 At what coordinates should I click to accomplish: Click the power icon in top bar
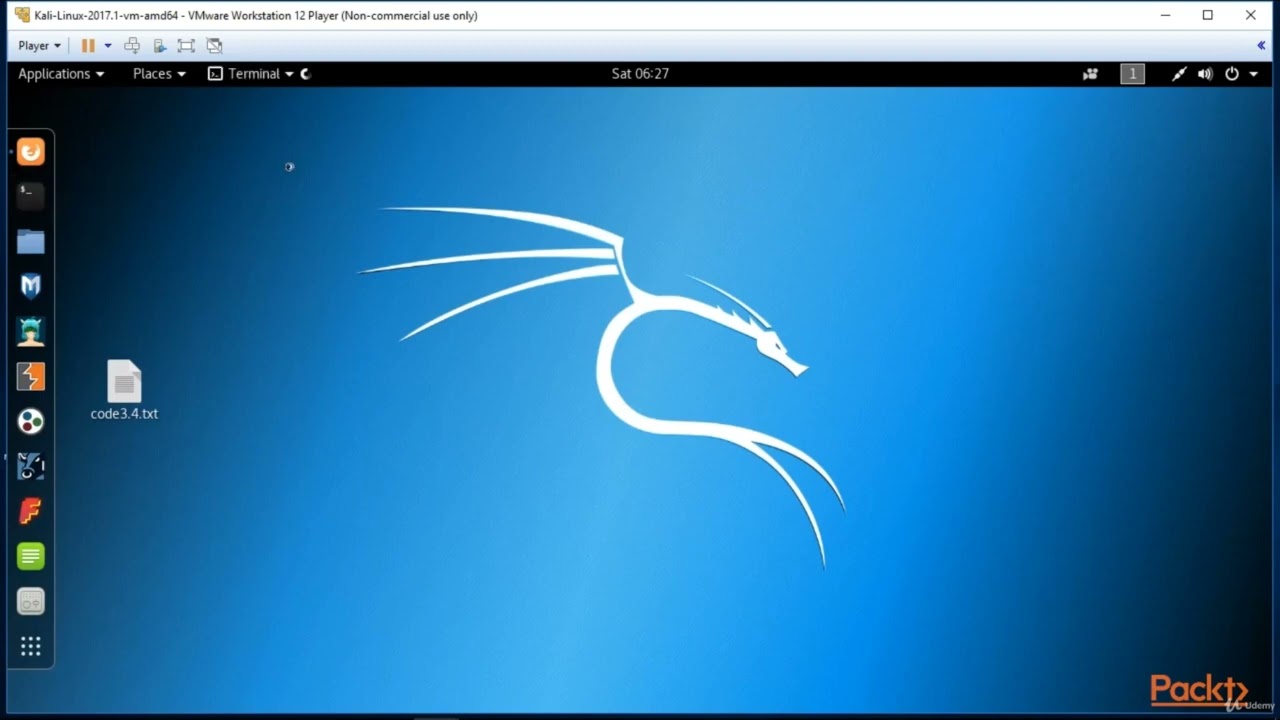tap(1232, 74)
